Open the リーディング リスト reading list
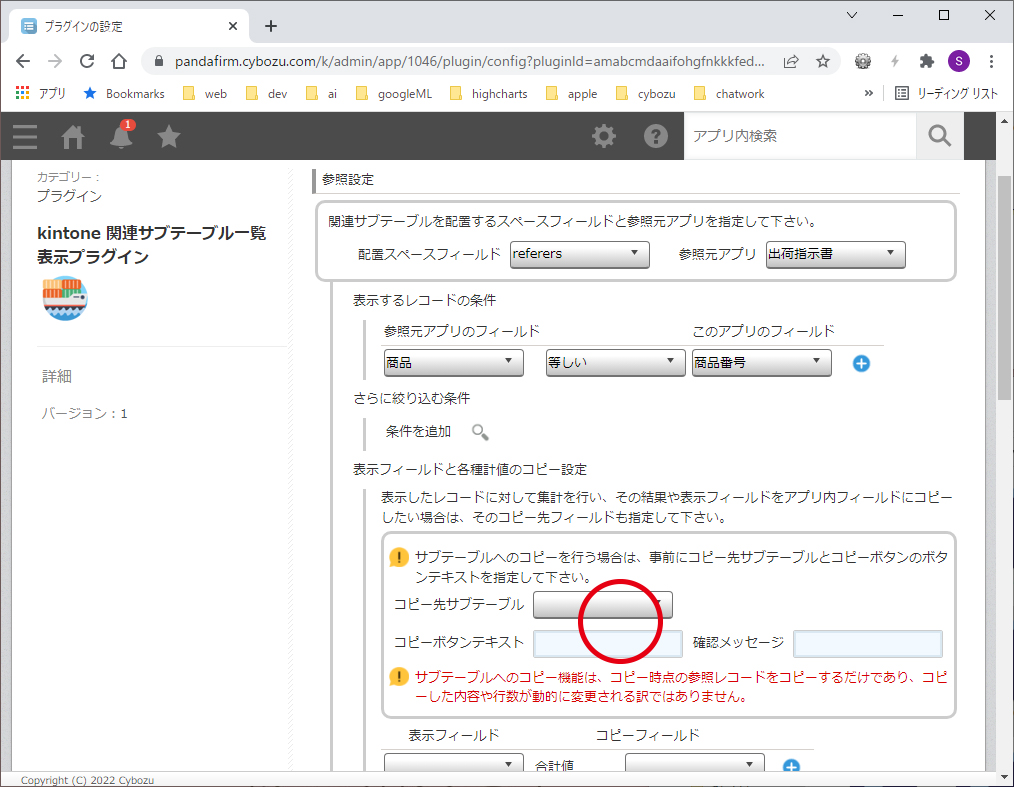The width and height of the screenshot is (1014, 787). click(947, 94)
